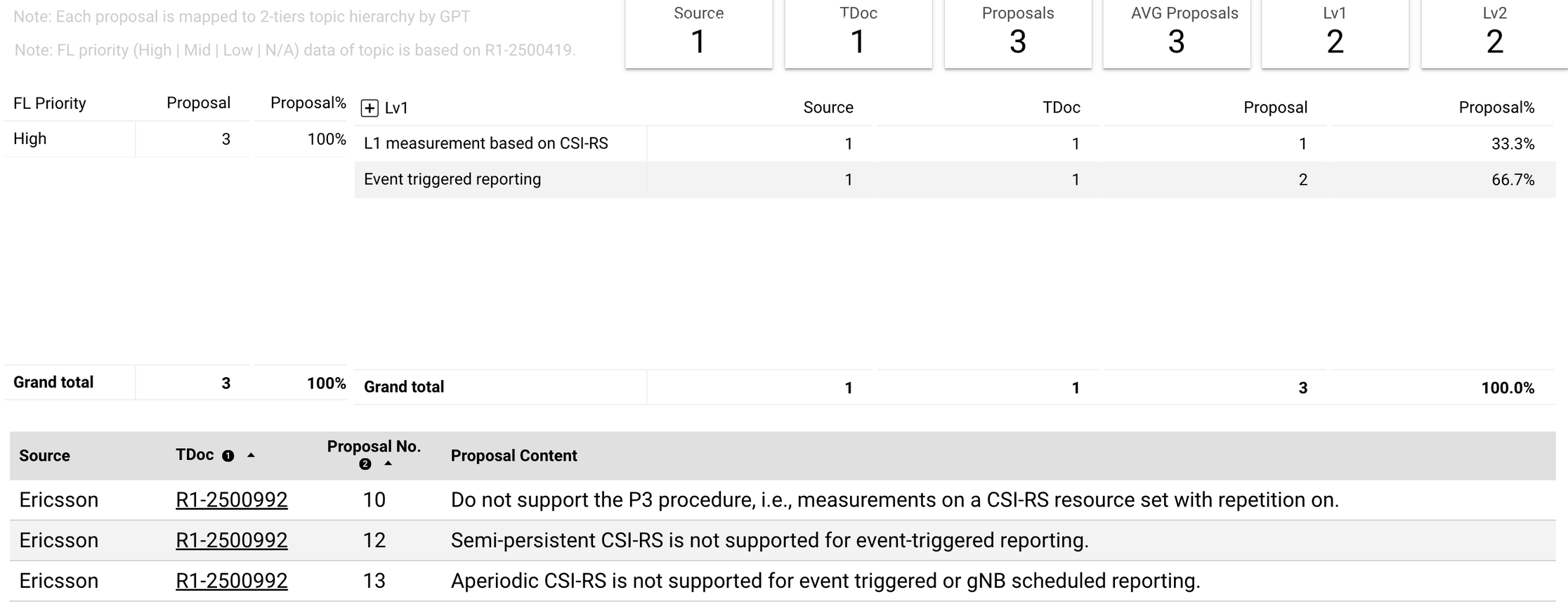Select L1 measurement based on CSI-RS row
This screenshot has height=604, width=1568.
[485, 144]
